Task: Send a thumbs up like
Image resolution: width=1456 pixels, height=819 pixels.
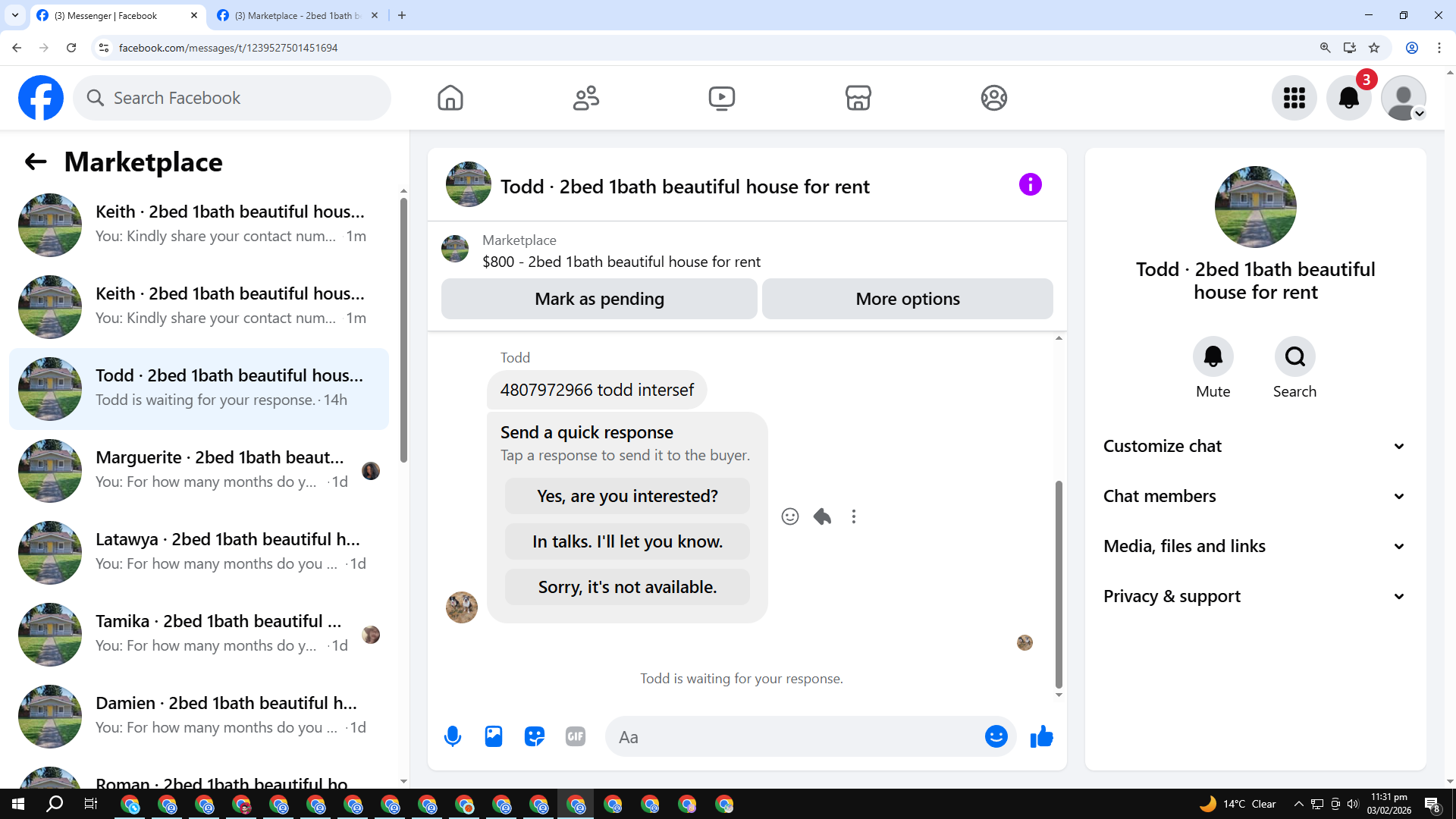Action: 1042,736
